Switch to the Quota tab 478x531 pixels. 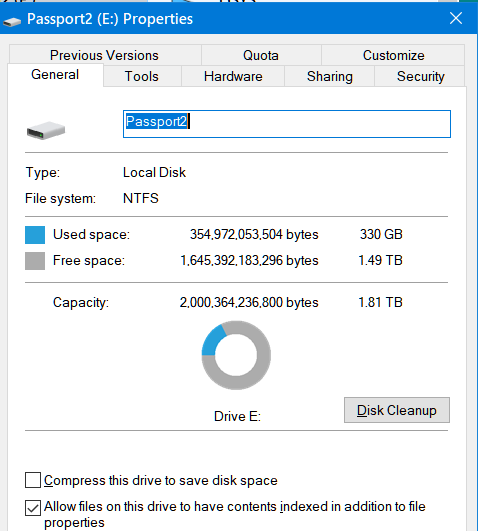pyautogui.click(x=261, y=55)
